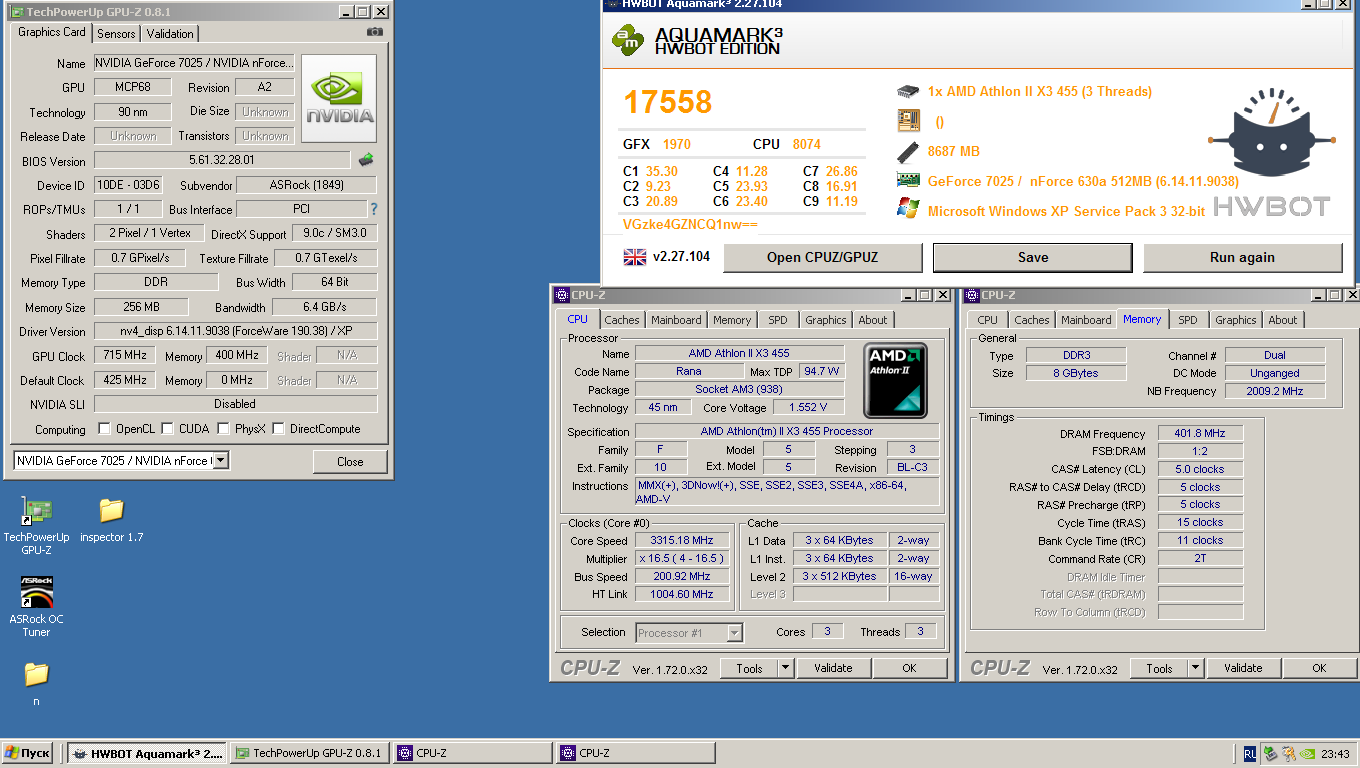This screenshot has height=768, width=1360.
Task: Enable the OpenCL checkbox
Action: point(104,429)
